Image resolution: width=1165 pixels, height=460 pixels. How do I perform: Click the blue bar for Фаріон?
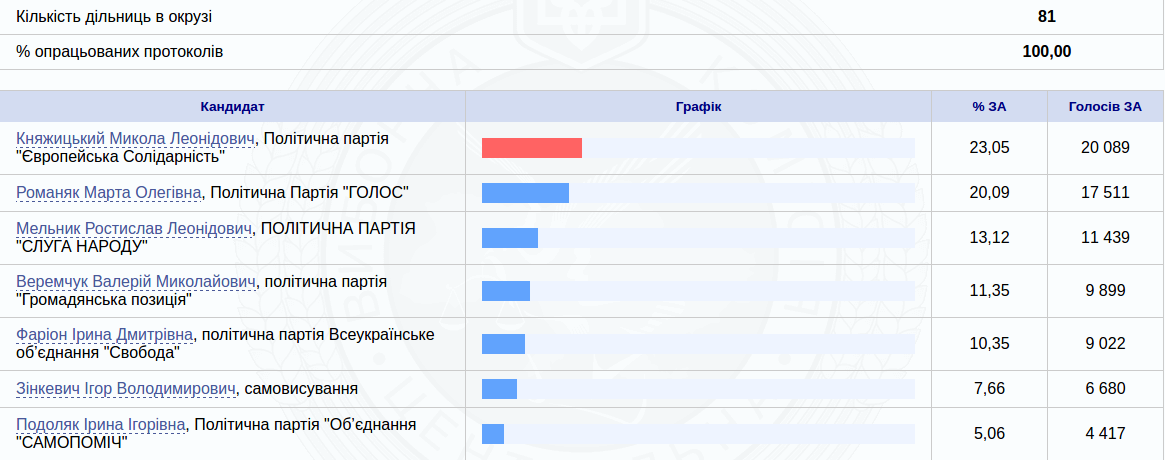[504, 344]
